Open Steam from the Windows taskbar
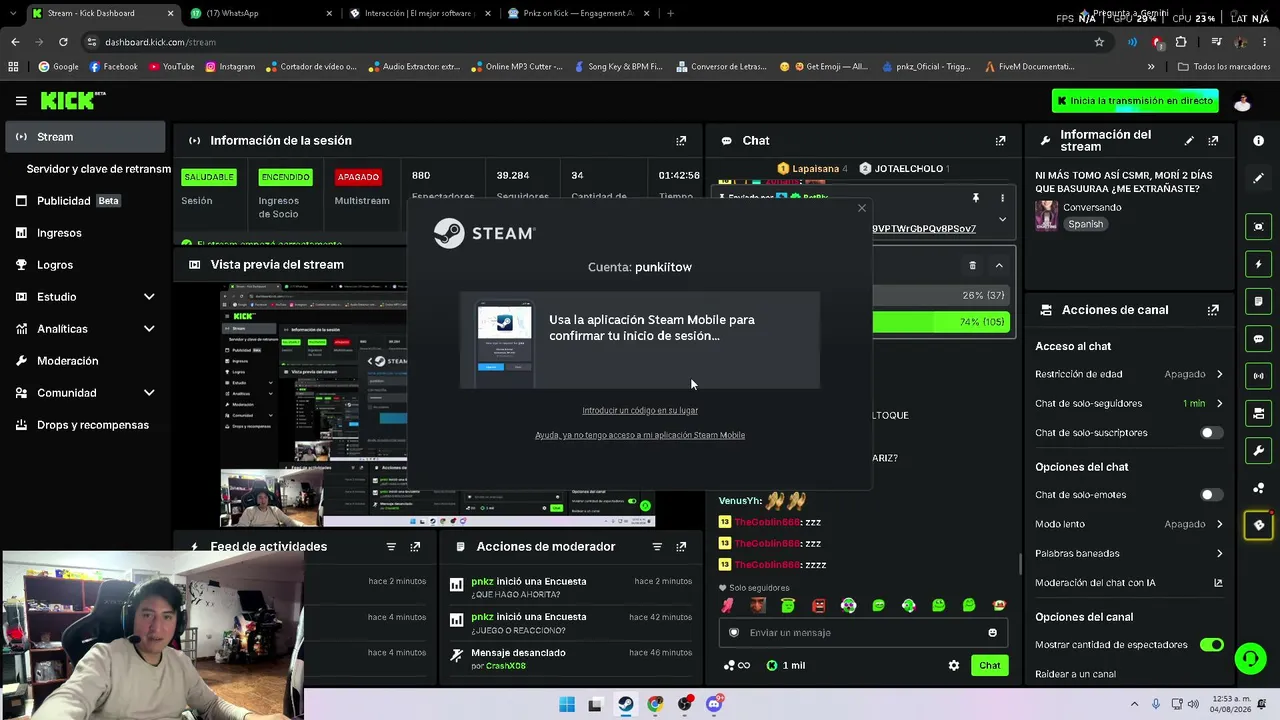The width and height of the screenshot is (1280, 720). [625, 704]
